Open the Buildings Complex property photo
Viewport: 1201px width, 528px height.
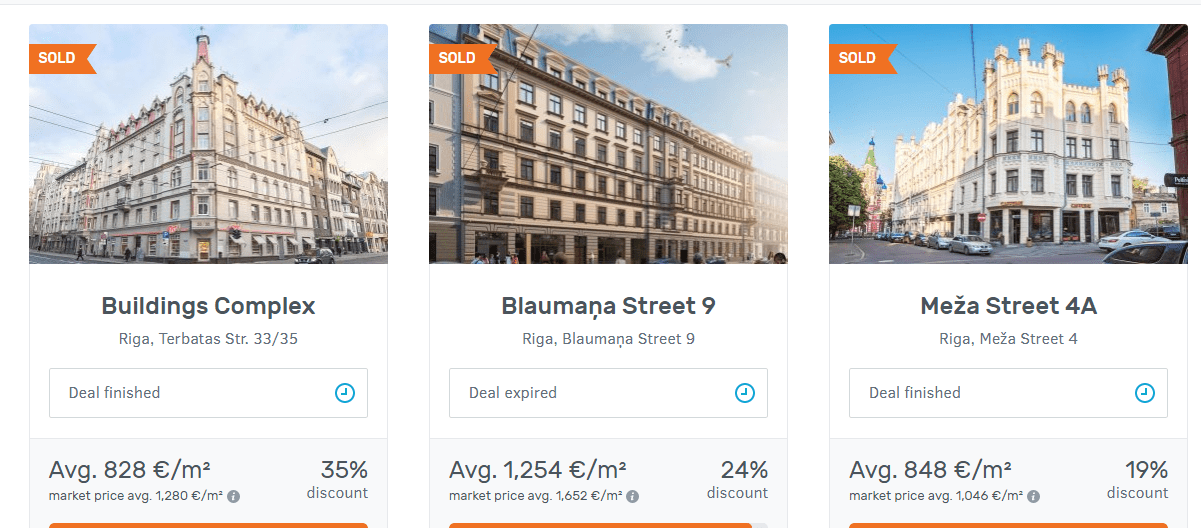coord(208,144)
